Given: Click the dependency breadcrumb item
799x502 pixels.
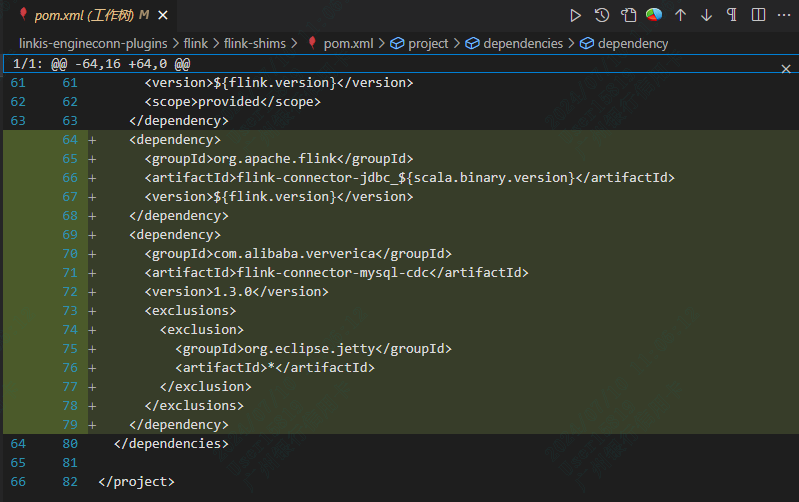Looking at the screenshot, I should point(633,44).
